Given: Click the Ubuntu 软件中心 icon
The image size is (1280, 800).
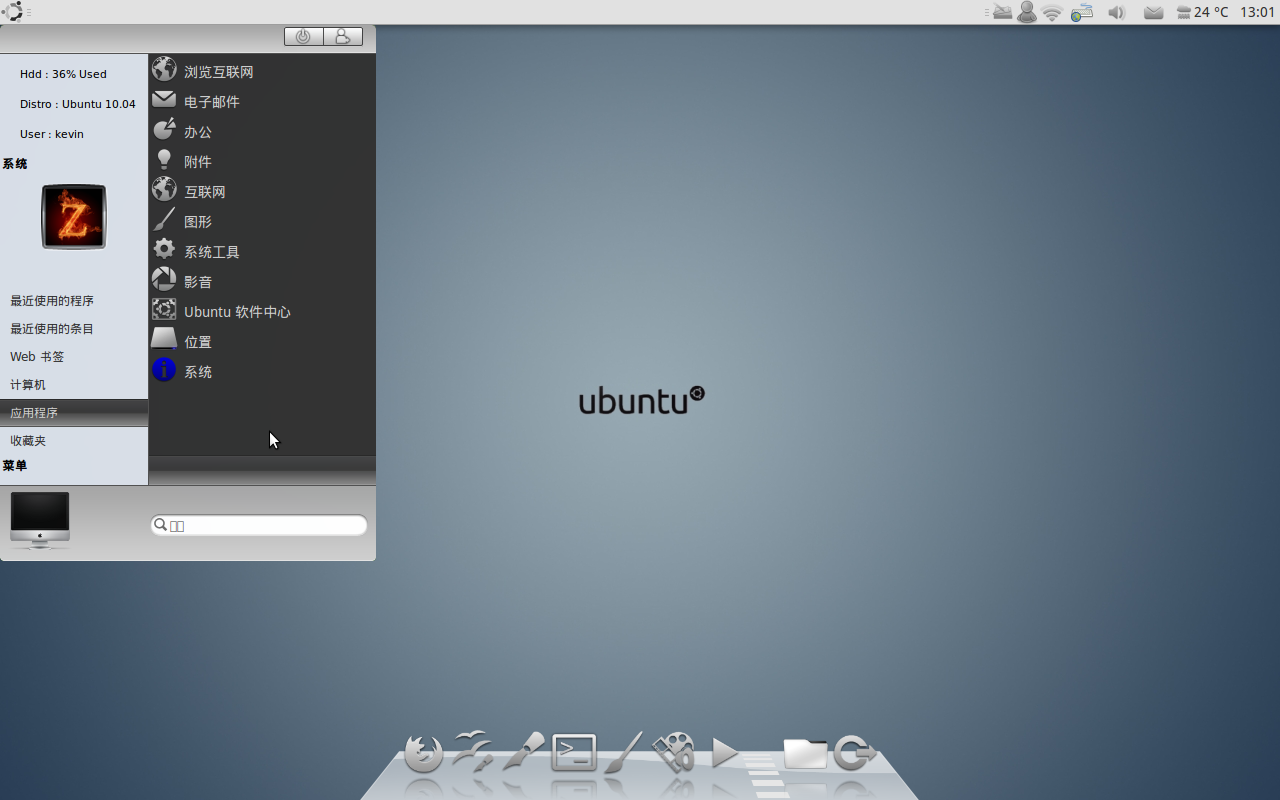Looking at the screenshot, I should pos(164,310).
